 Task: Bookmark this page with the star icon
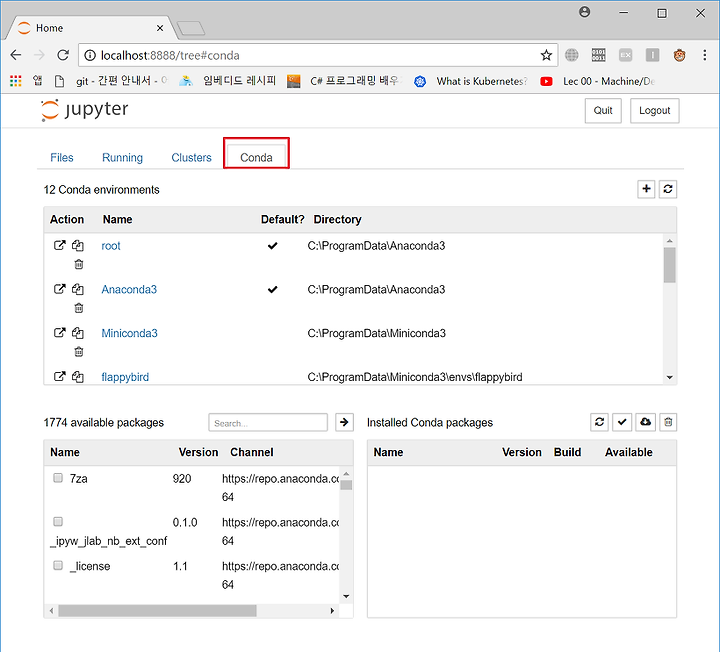546,56
